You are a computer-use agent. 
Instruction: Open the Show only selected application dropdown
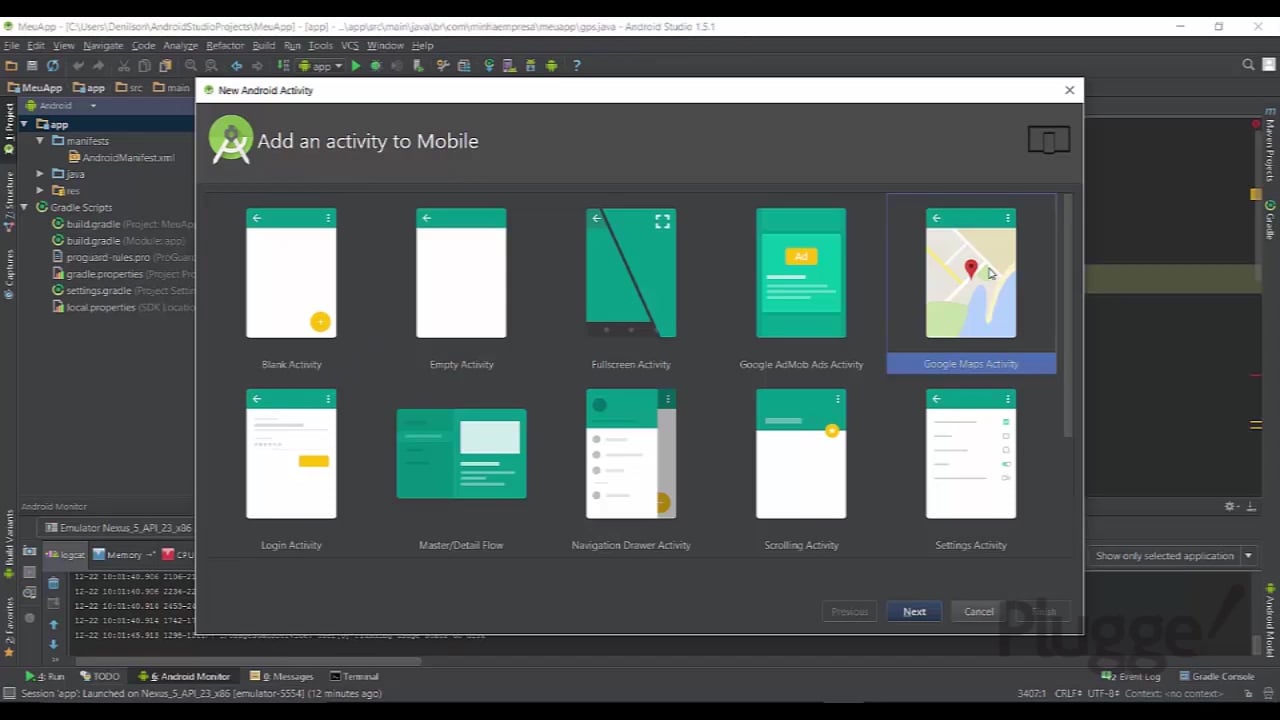click(1173, 556)
